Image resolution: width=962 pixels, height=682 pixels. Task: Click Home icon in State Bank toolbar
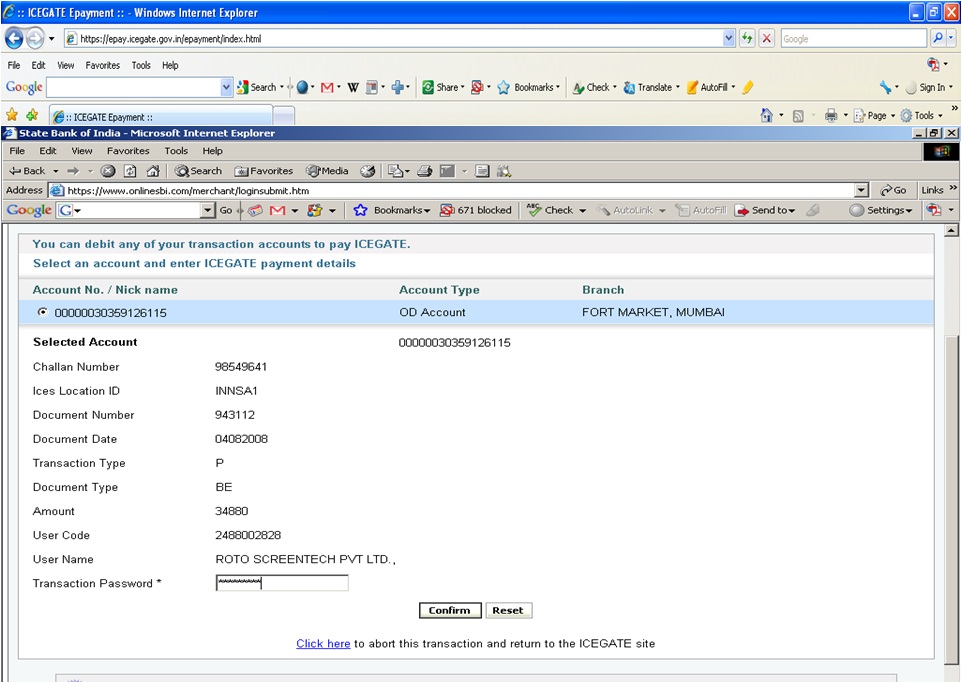(x=153, y=171)
